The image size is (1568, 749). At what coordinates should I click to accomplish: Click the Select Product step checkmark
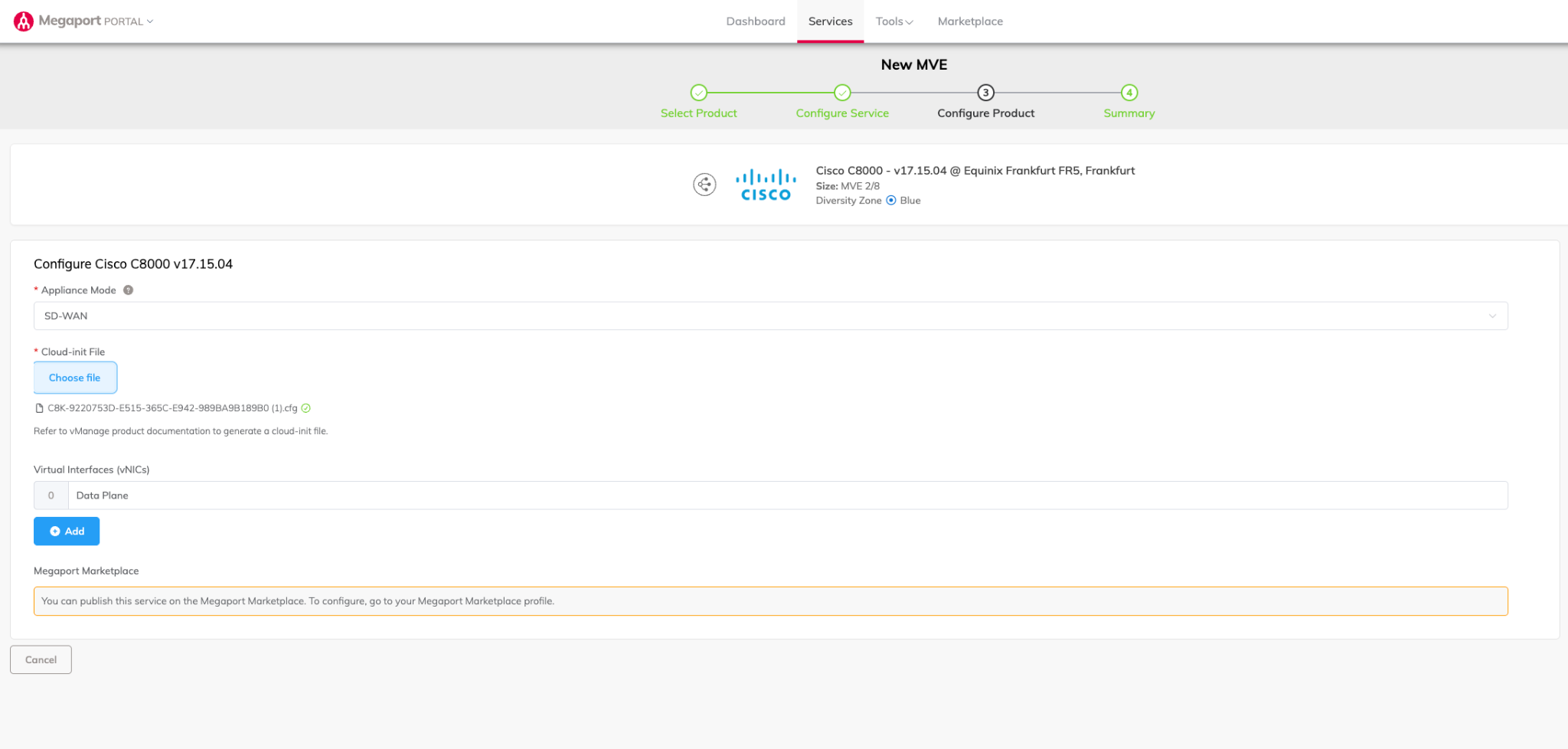[x=698, y=93]
